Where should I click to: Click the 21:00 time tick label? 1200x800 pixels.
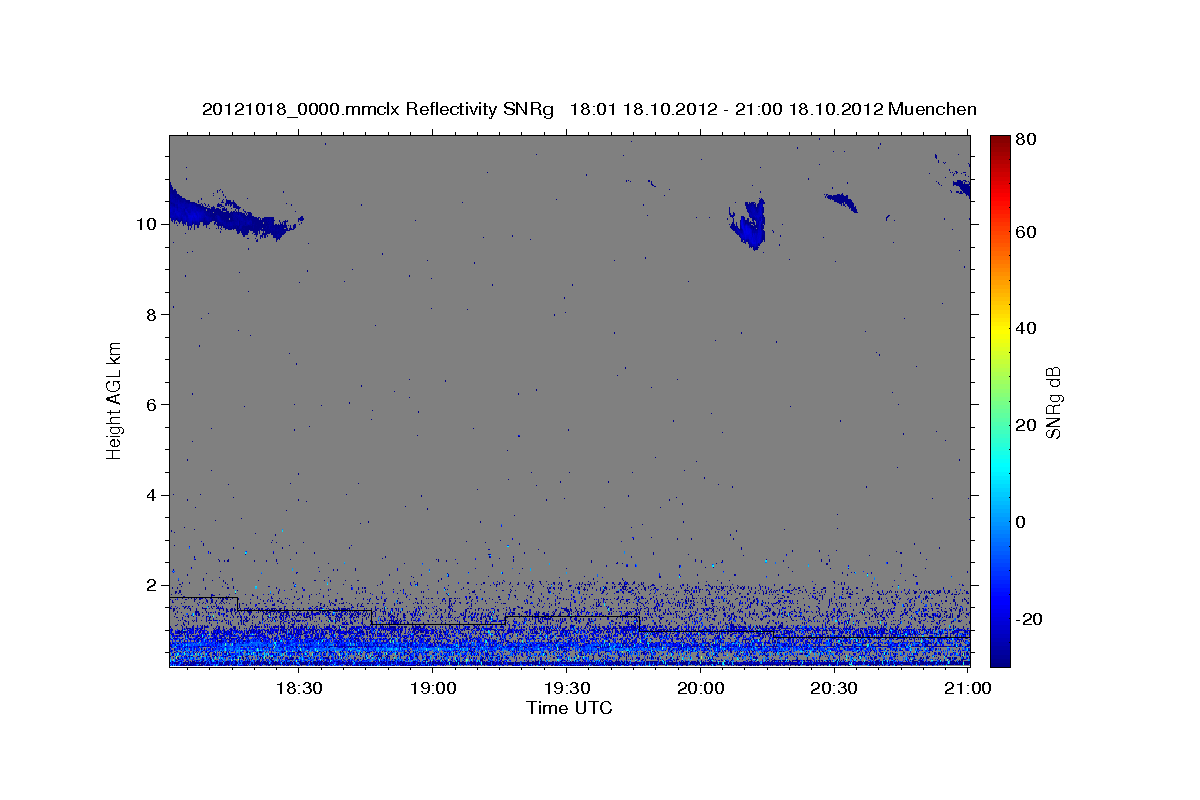tap(968, 689)
